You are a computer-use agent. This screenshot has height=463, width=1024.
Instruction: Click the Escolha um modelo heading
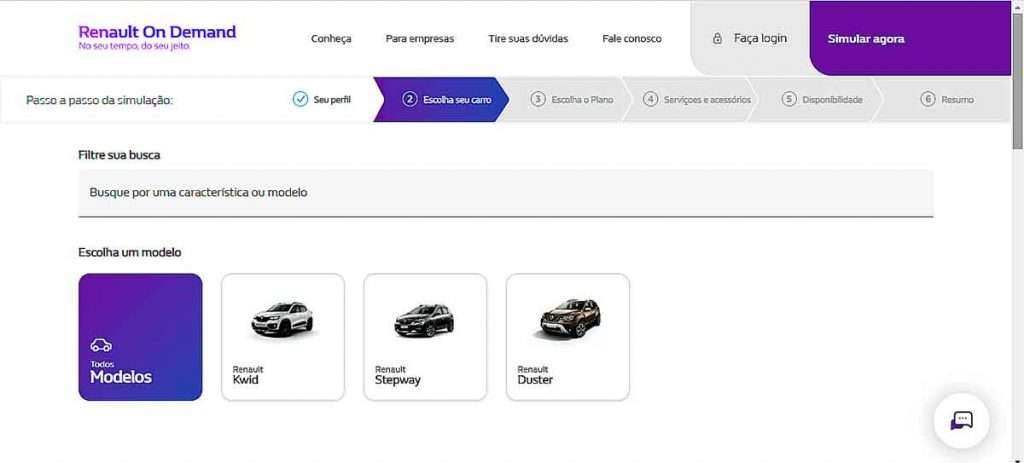130,252
